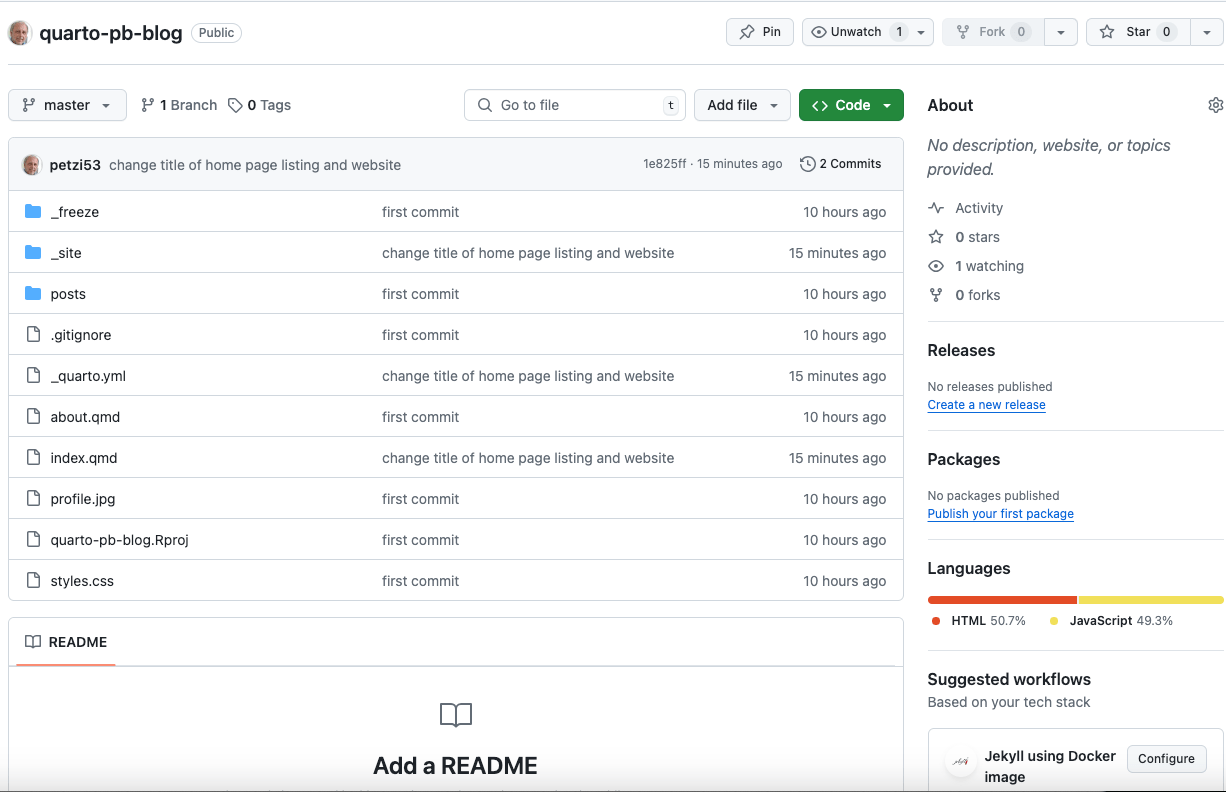Open the 0 stars link
The height and width of the screenshot is (792, 1226).
964,237
